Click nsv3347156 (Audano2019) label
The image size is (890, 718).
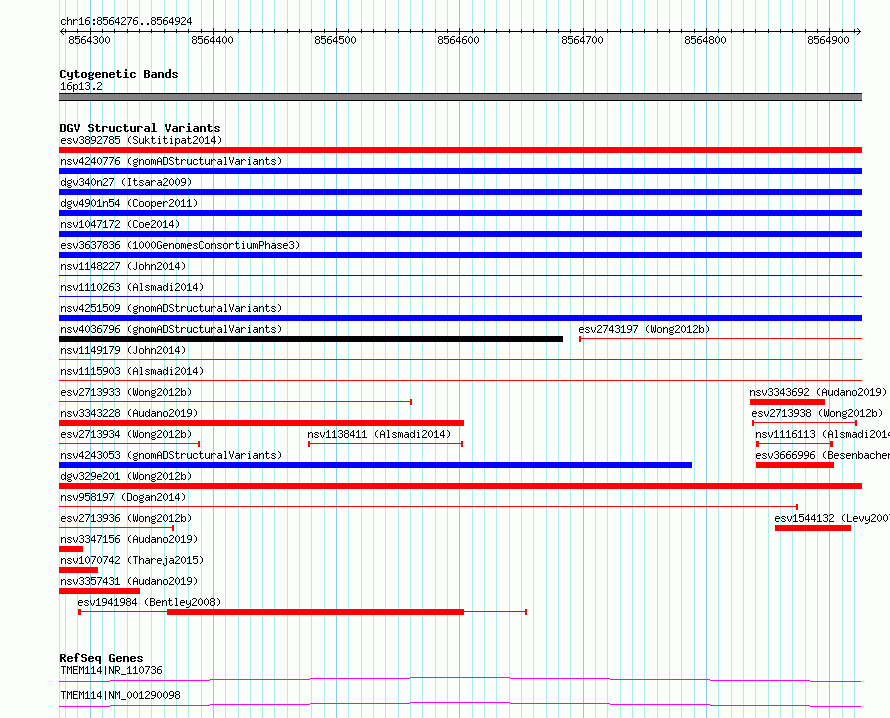point(129,539)
